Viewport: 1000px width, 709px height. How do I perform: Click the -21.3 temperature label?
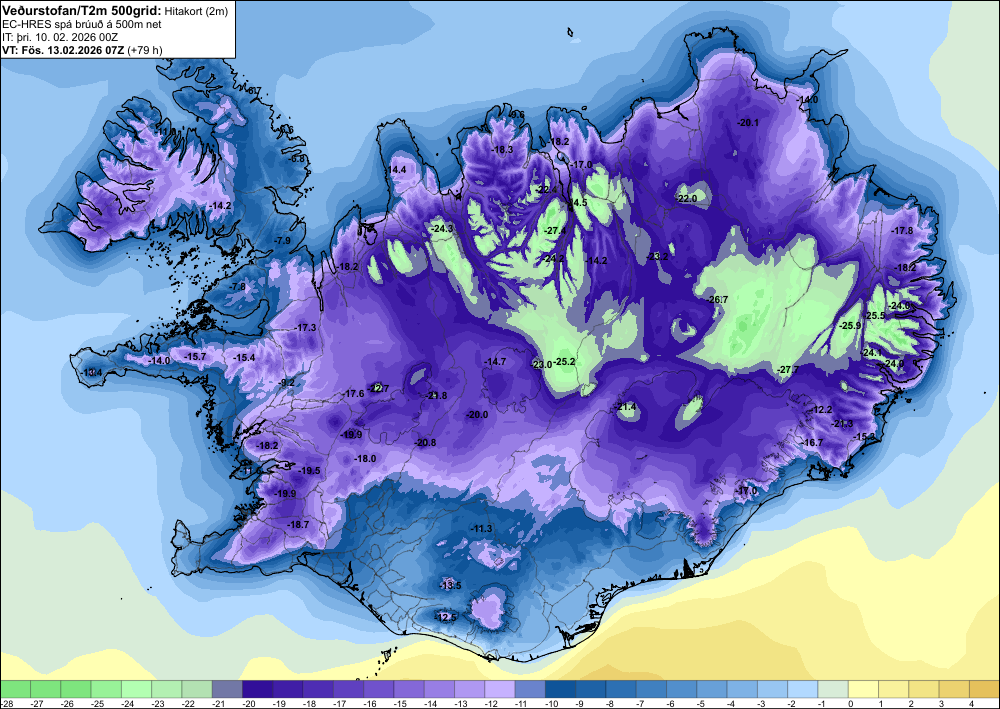(842, 424)
